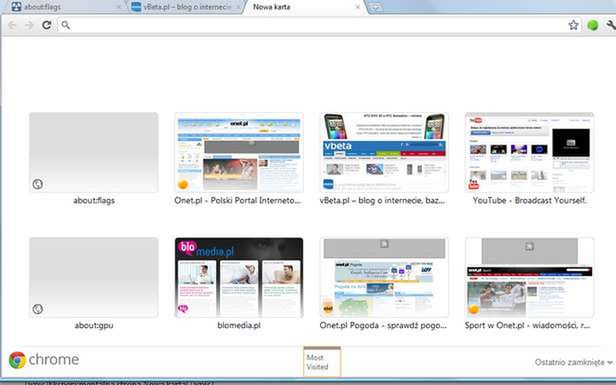The height and width of the screenshot is (385, 616).
Task: Expand the Ostatnio zamknięte dropdown
Action: (574, 362)
